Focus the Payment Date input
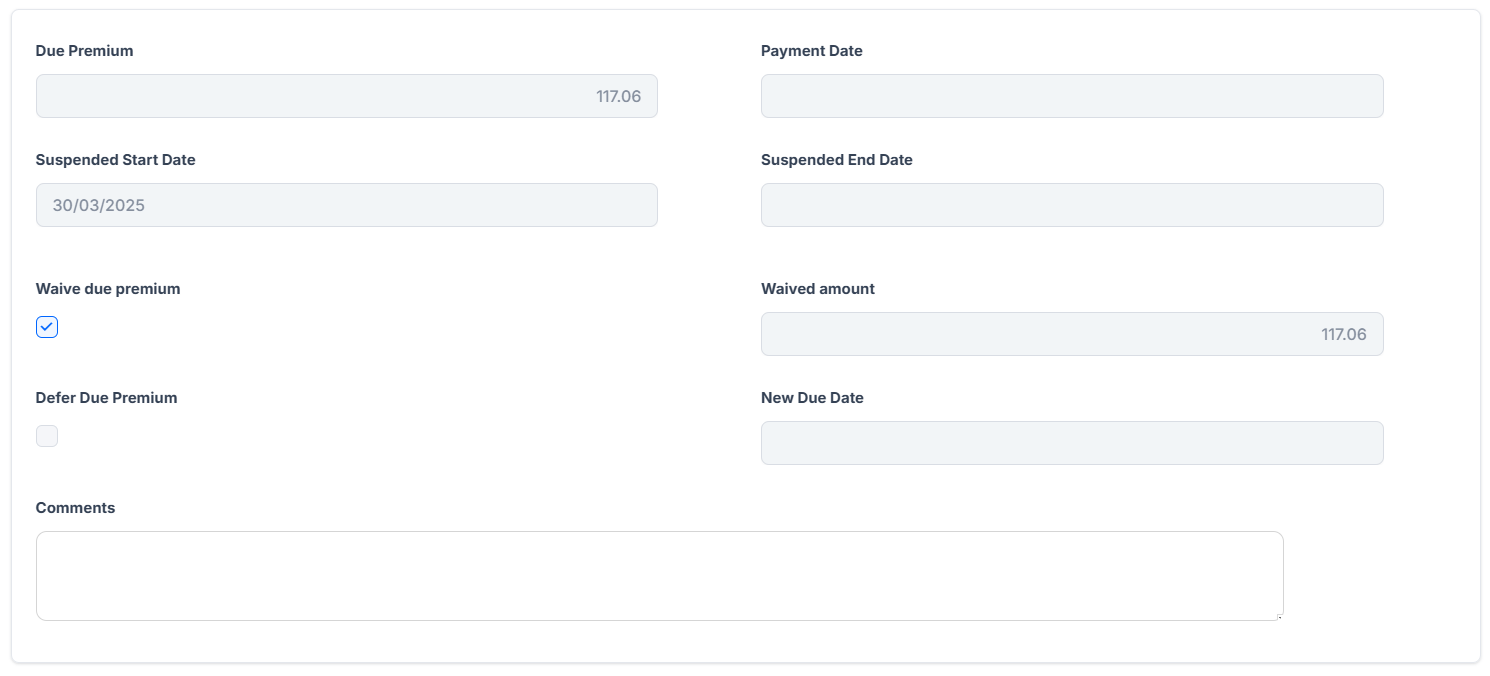Image resolution: width=1490 pixels, height=676 pixels. pyautogui.click(x=1071, y=96)
